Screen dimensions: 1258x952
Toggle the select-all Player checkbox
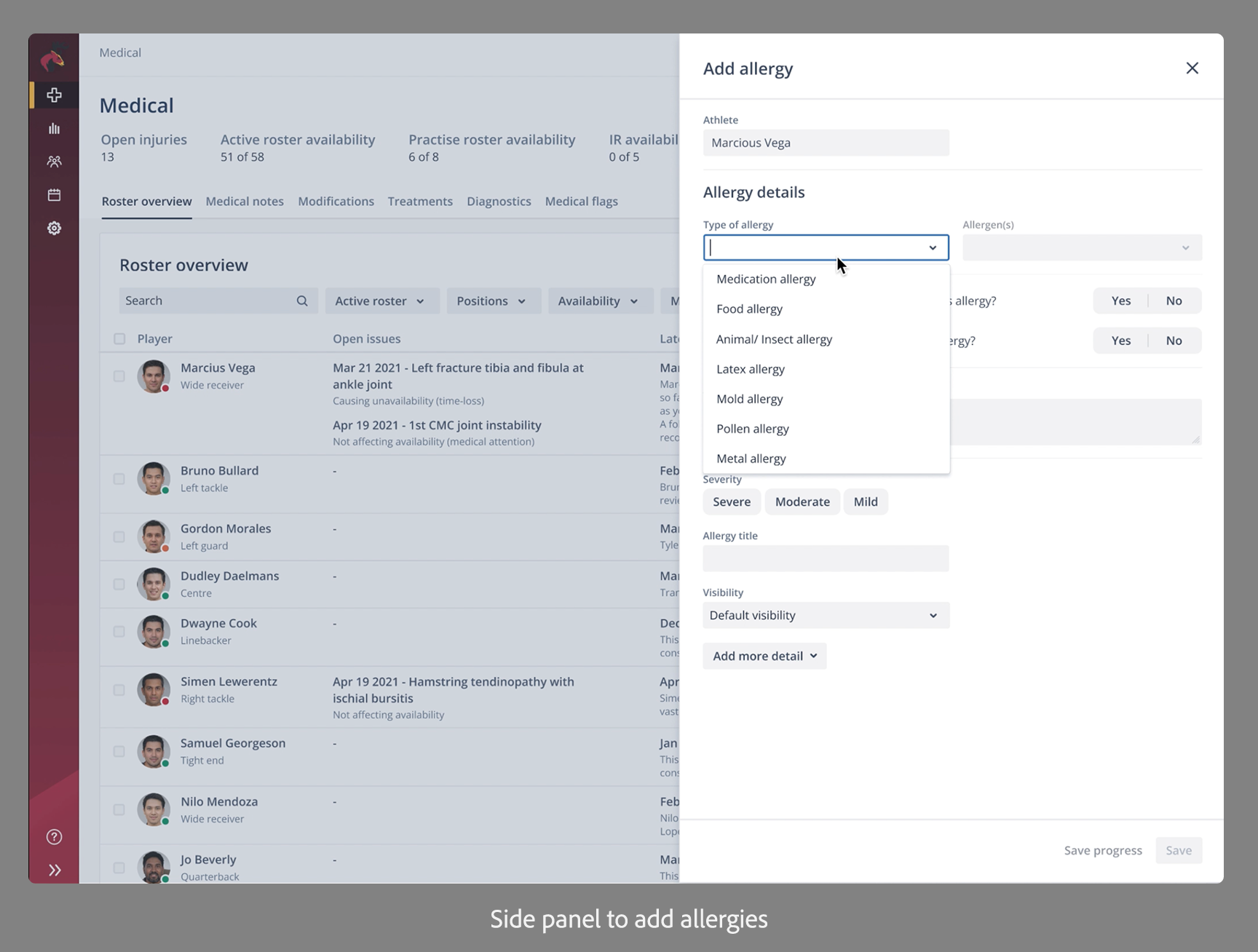coord(119,338)
